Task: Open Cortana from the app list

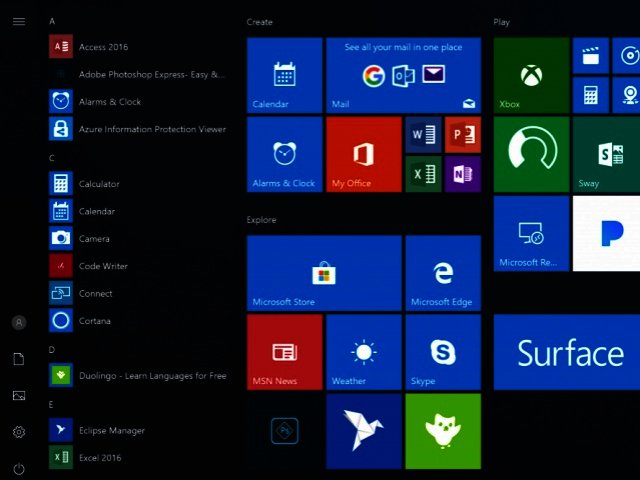Action: tap(139, 320)
